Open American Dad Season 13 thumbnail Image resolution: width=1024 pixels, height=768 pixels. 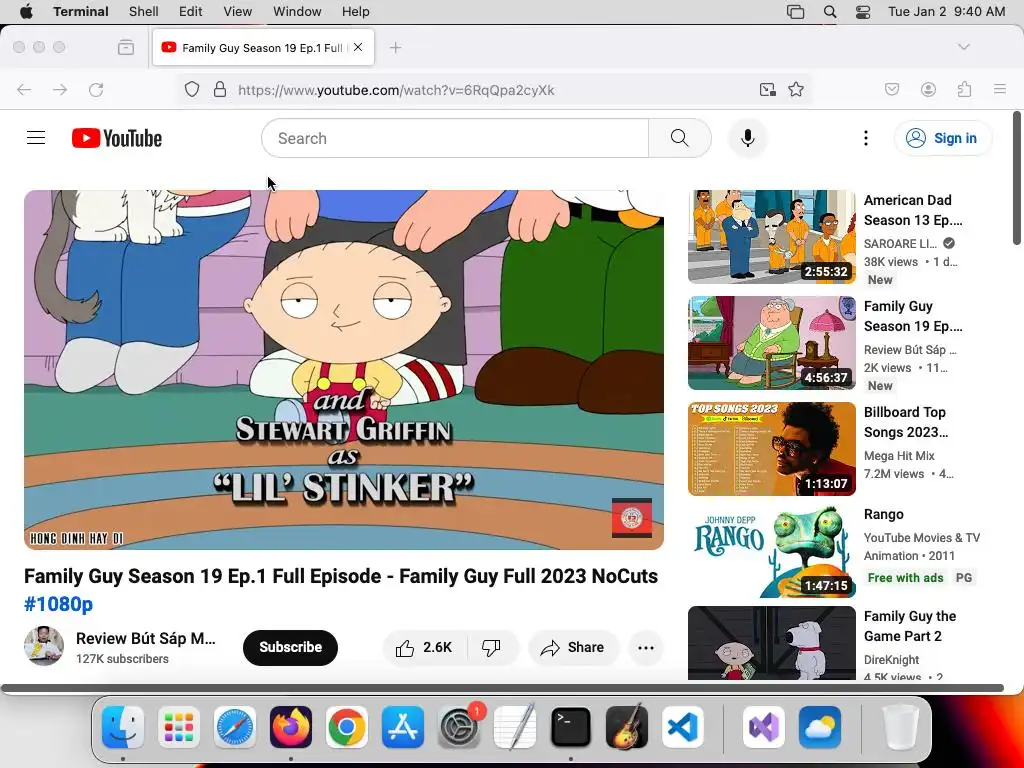(771, 236)
